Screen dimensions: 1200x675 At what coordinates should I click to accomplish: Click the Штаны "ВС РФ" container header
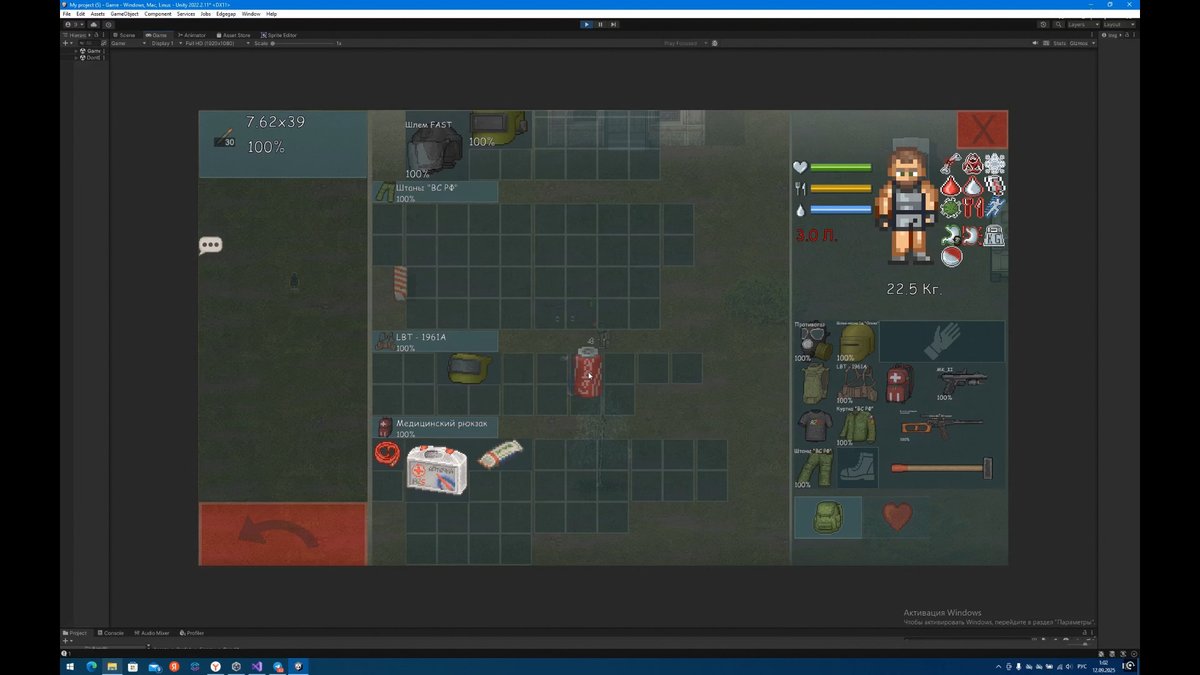point(435,191)
